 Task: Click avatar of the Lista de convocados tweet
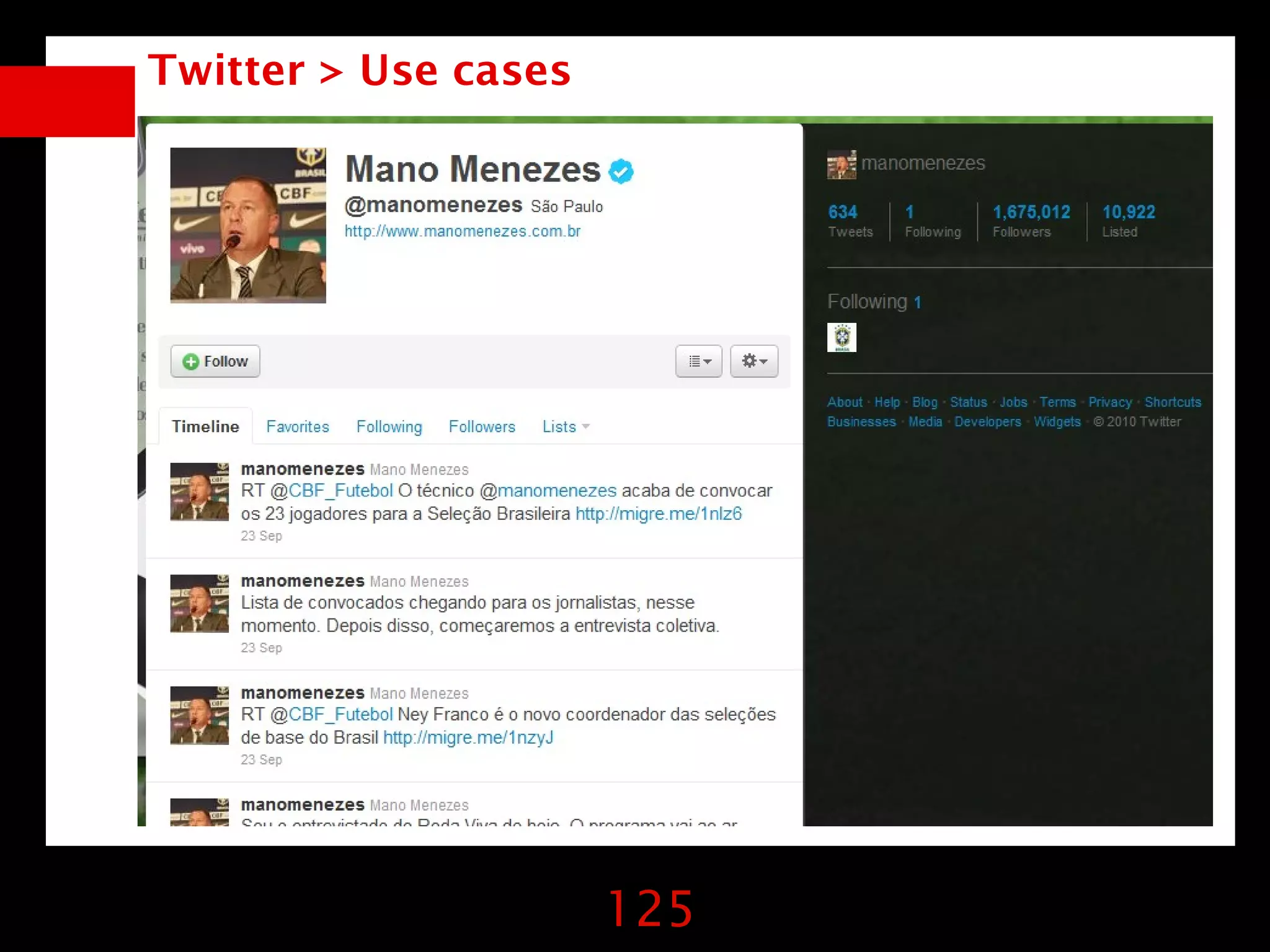(200, 604)
